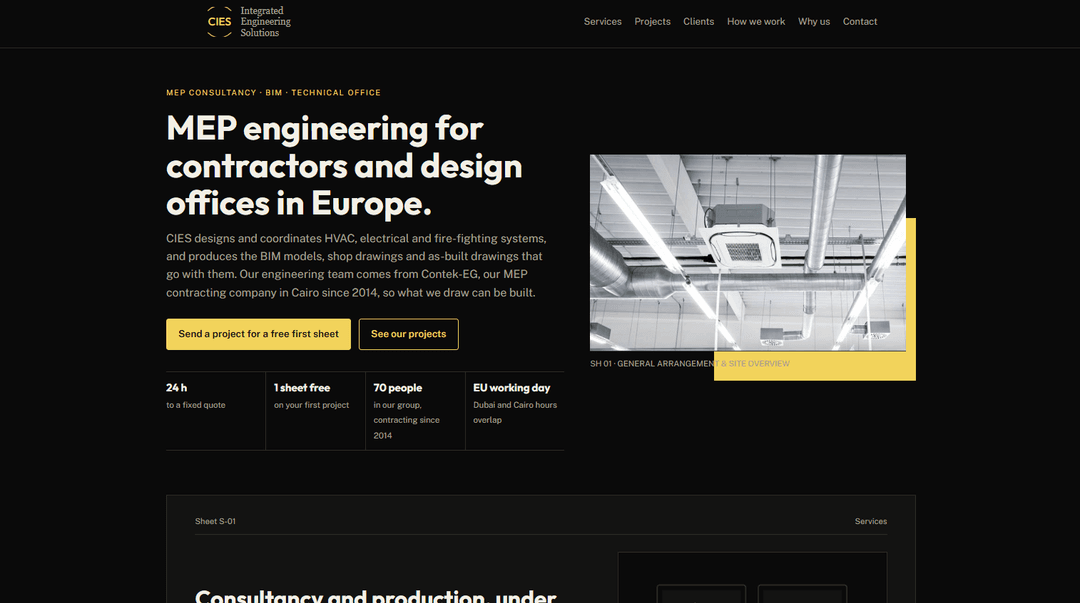Click the HVAC ceiling ductwork hero image
Viewport: 1080px width, 603px height.
tap(747, 252)
